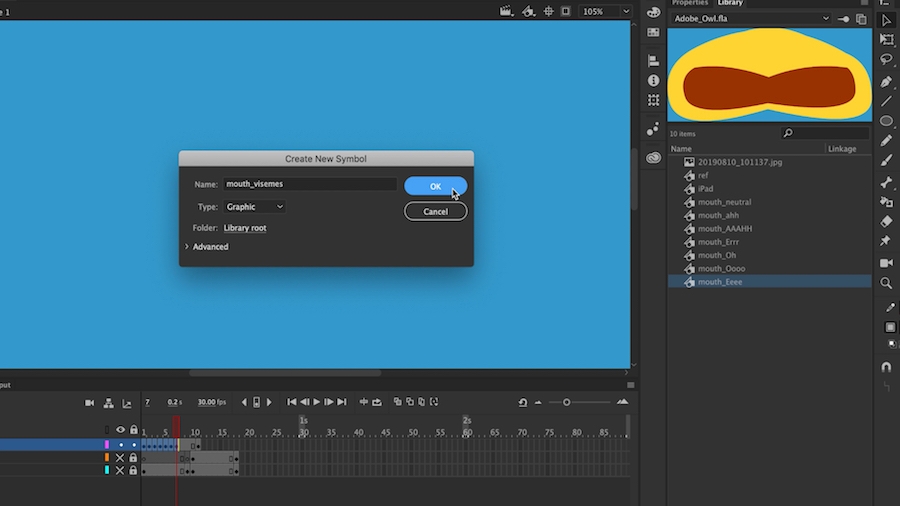
Task: Click the timeline zoom slider handle
Action: [566, 402]
